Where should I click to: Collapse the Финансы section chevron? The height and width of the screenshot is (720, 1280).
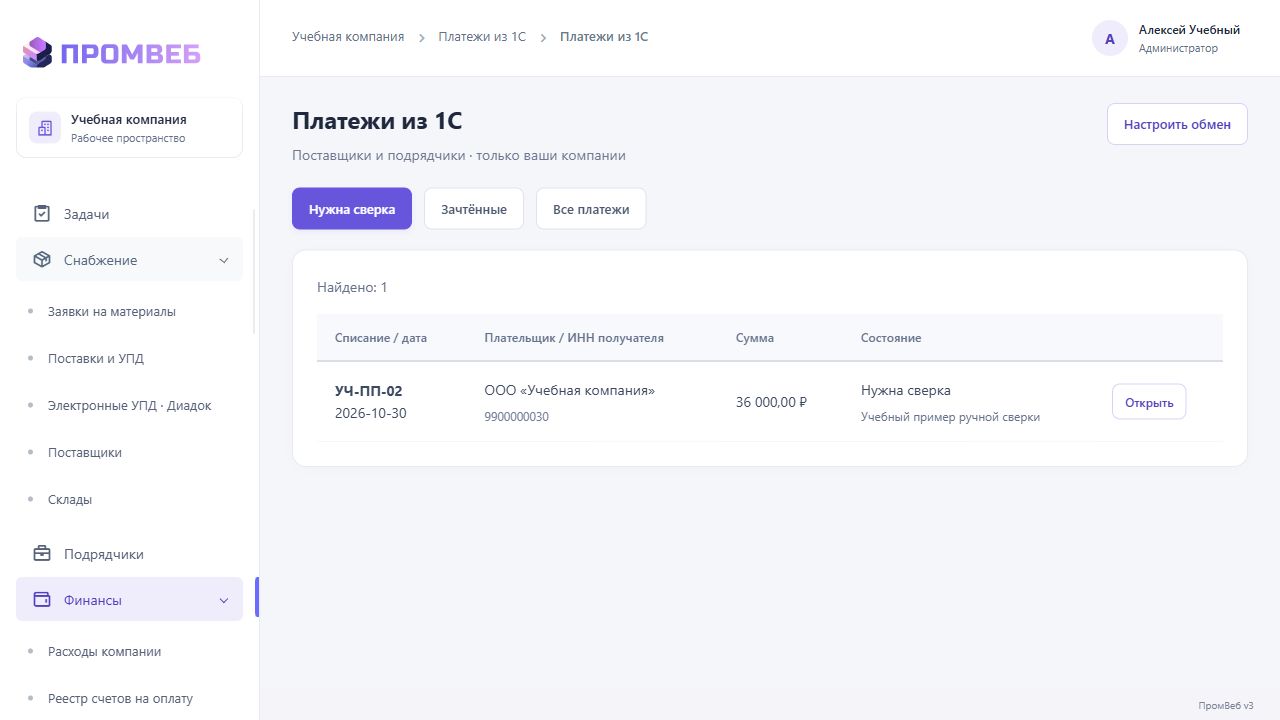(x=224, y=600)
